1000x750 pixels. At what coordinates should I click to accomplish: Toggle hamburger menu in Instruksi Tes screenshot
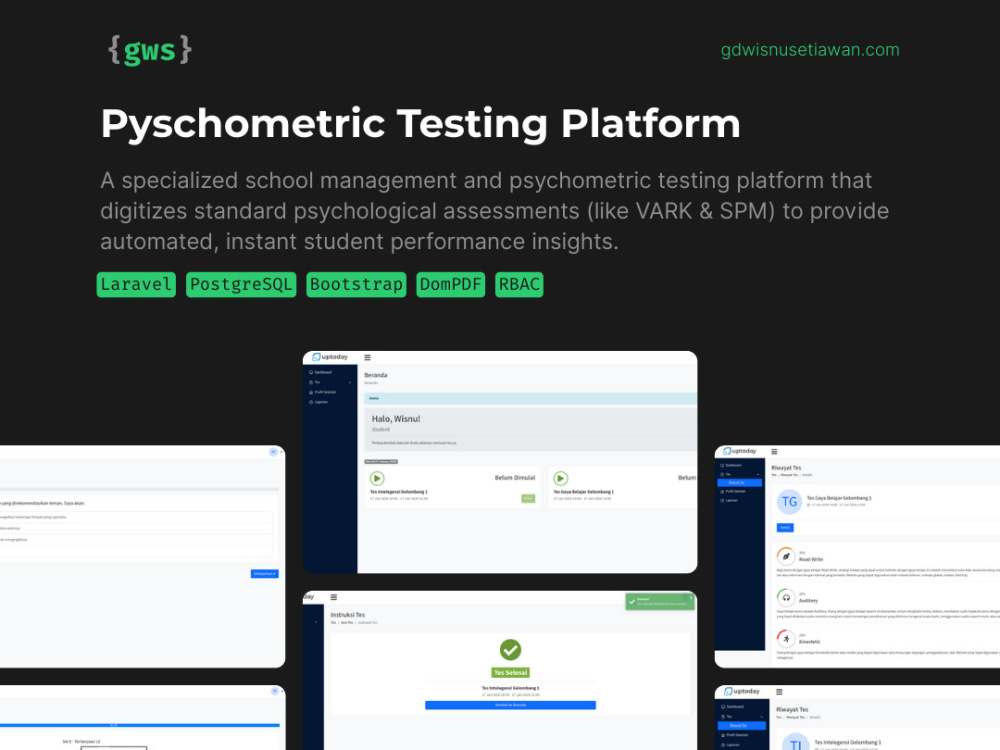[x=334, y=598]
